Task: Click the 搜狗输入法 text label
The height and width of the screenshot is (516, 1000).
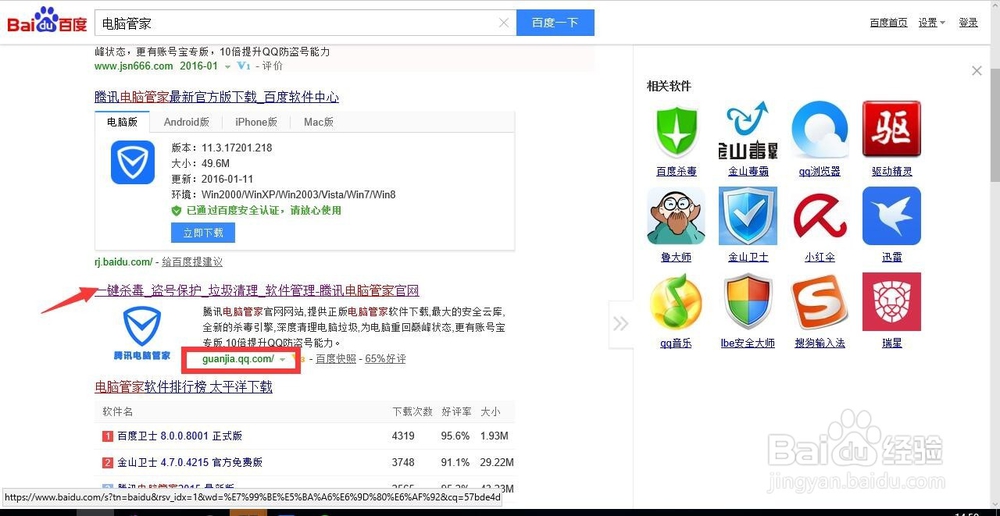Action: point(820,343)
